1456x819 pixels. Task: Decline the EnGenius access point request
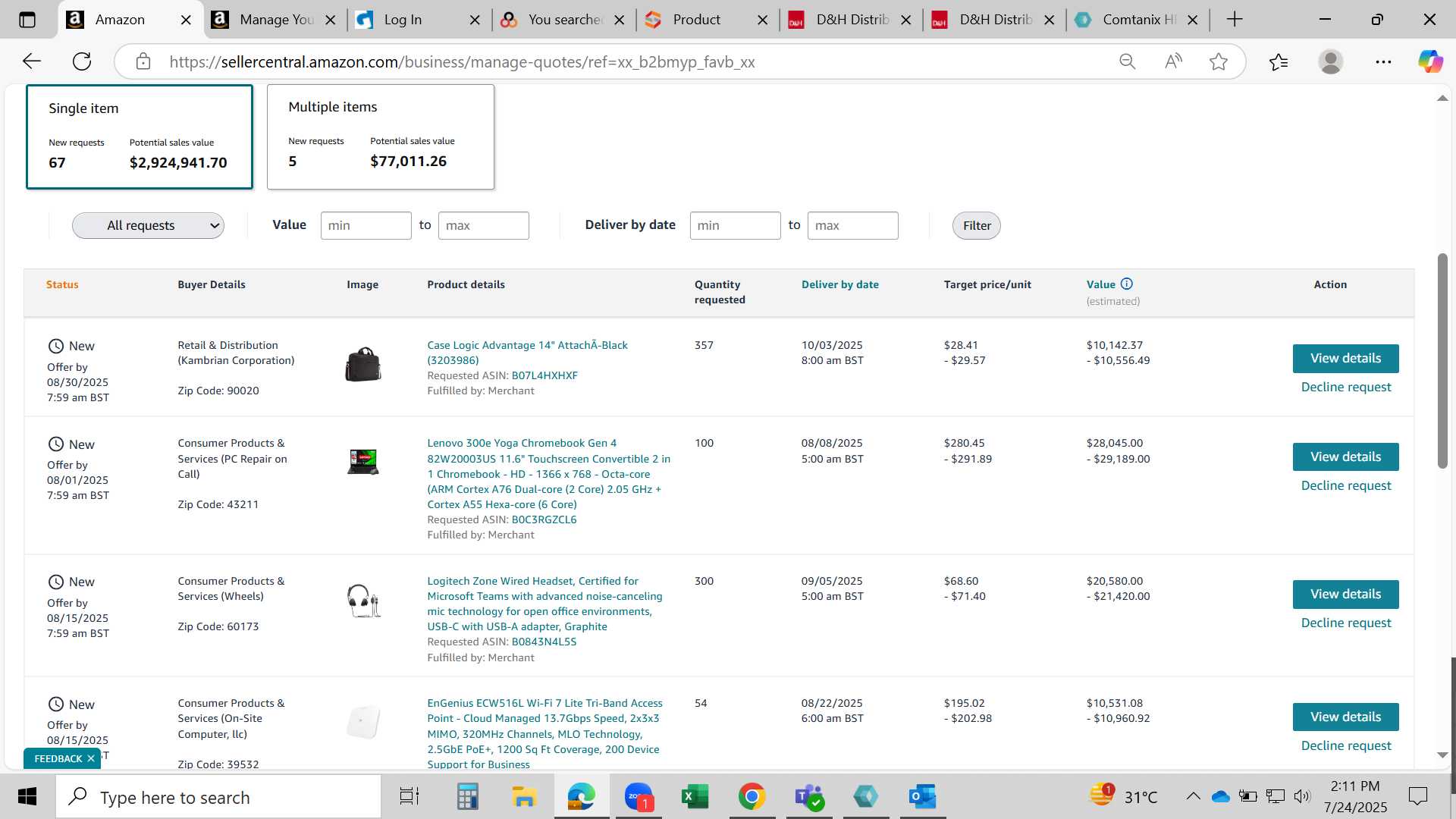pyautogui.click(x=1346, y=745)
